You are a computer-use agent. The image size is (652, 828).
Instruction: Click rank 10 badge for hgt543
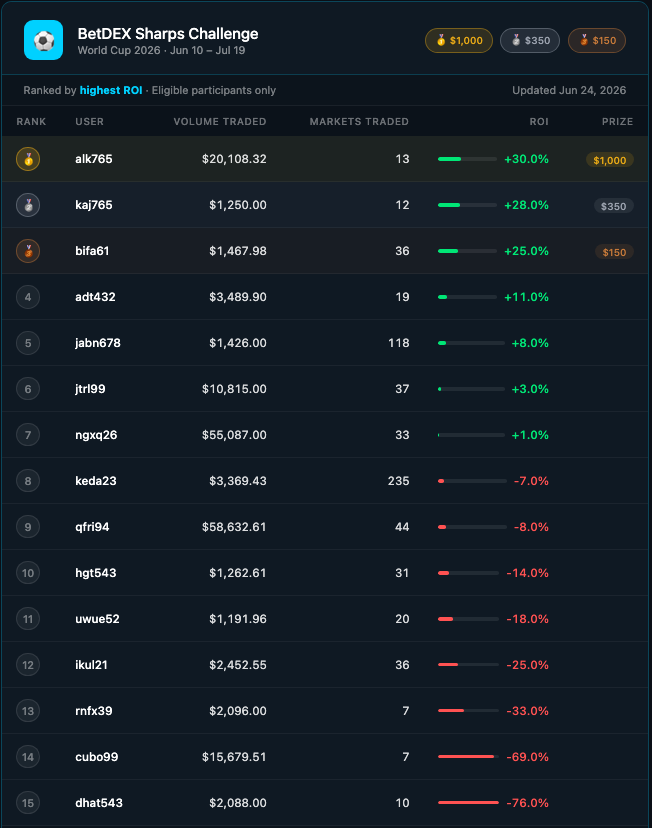[28, 572]
